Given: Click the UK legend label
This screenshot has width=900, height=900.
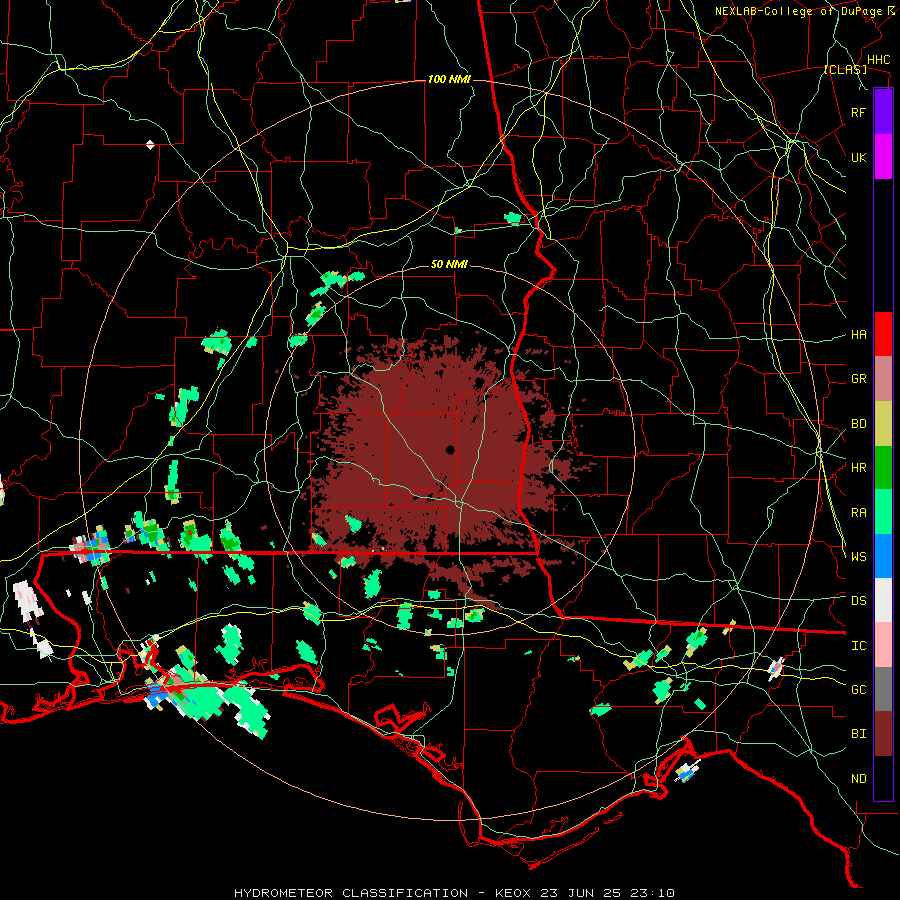Looking at the screenshot, I should (858, 157).
